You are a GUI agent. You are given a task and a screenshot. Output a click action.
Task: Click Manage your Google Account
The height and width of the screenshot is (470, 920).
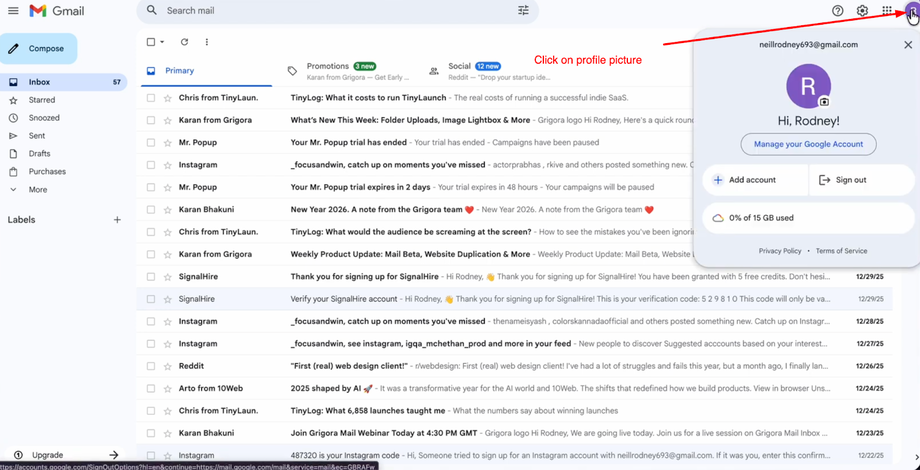808,144
